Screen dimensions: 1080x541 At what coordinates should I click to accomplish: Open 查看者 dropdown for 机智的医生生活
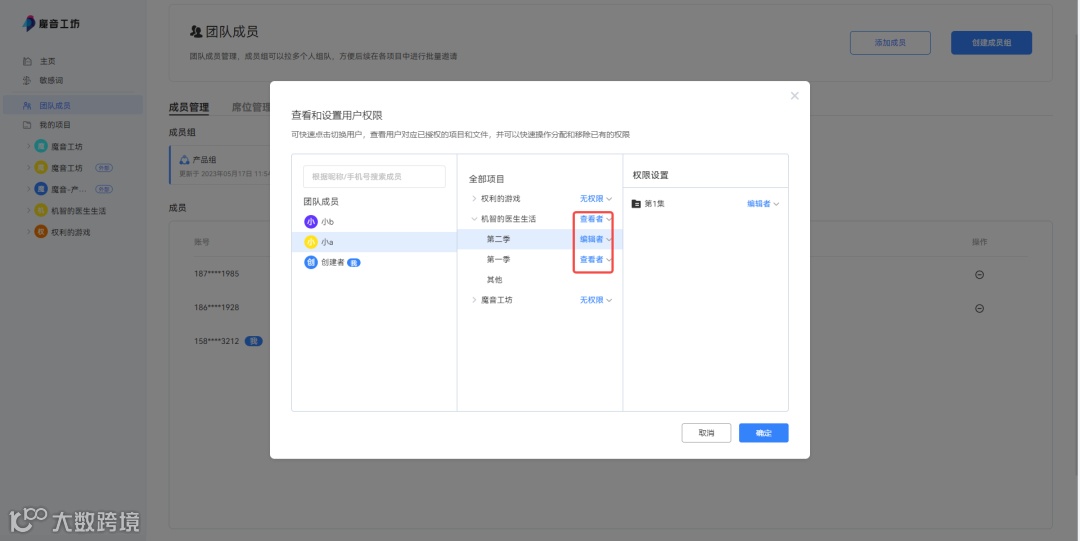pyautogui.click(x=595, y=219)
